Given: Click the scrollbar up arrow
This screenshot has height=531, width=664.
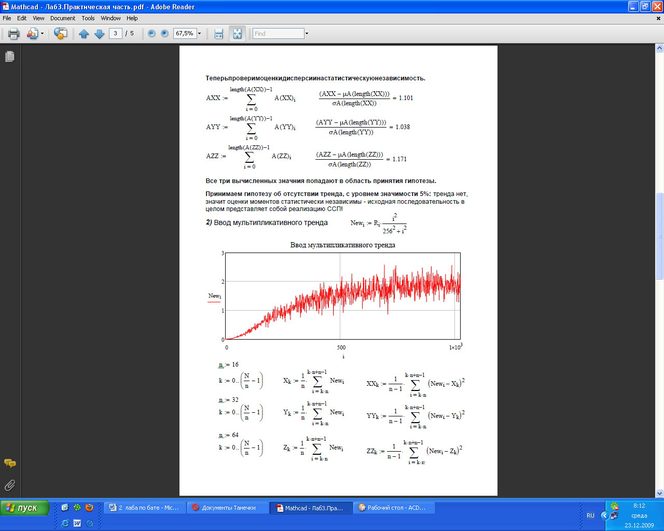Looking at the screenshot, I should 659,47.
